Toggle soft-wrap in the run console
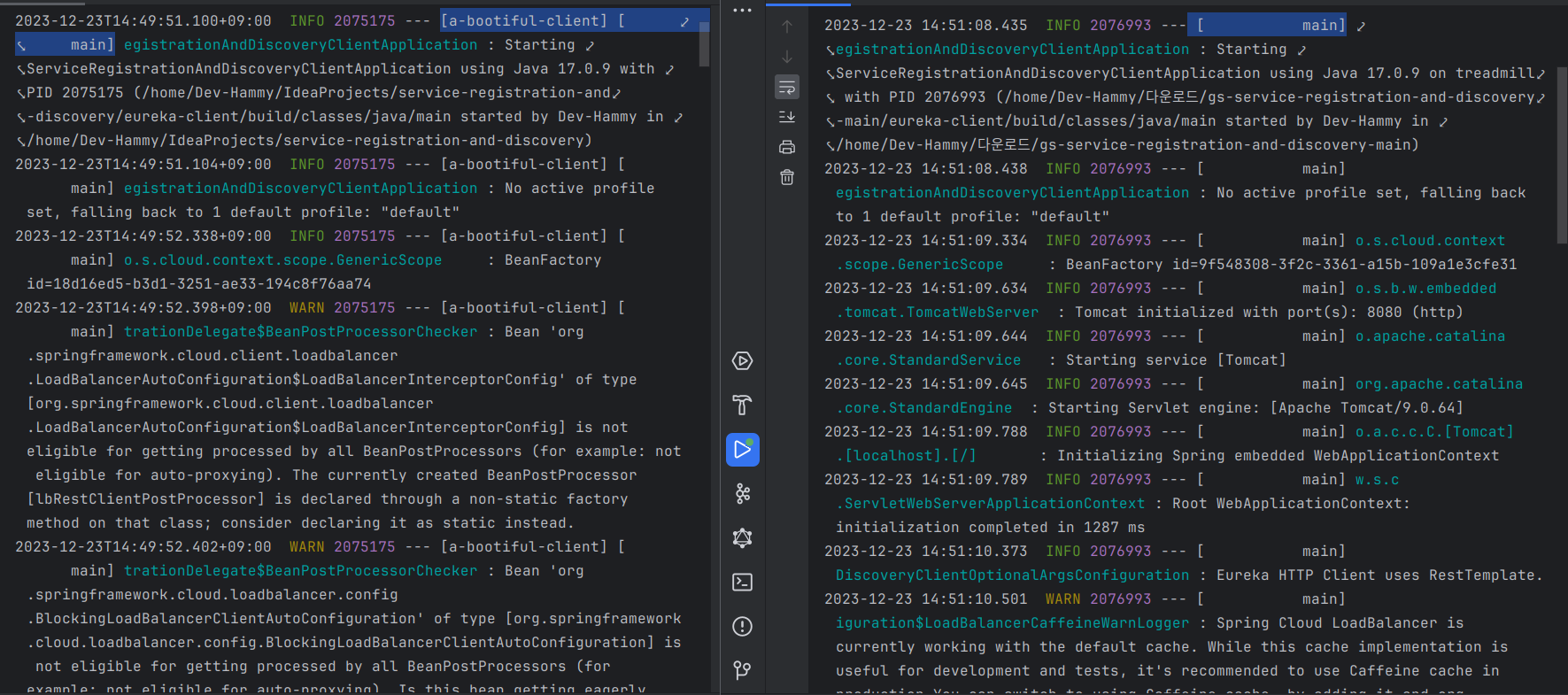Screen dimensions: 1568x695 click(787, 87)
